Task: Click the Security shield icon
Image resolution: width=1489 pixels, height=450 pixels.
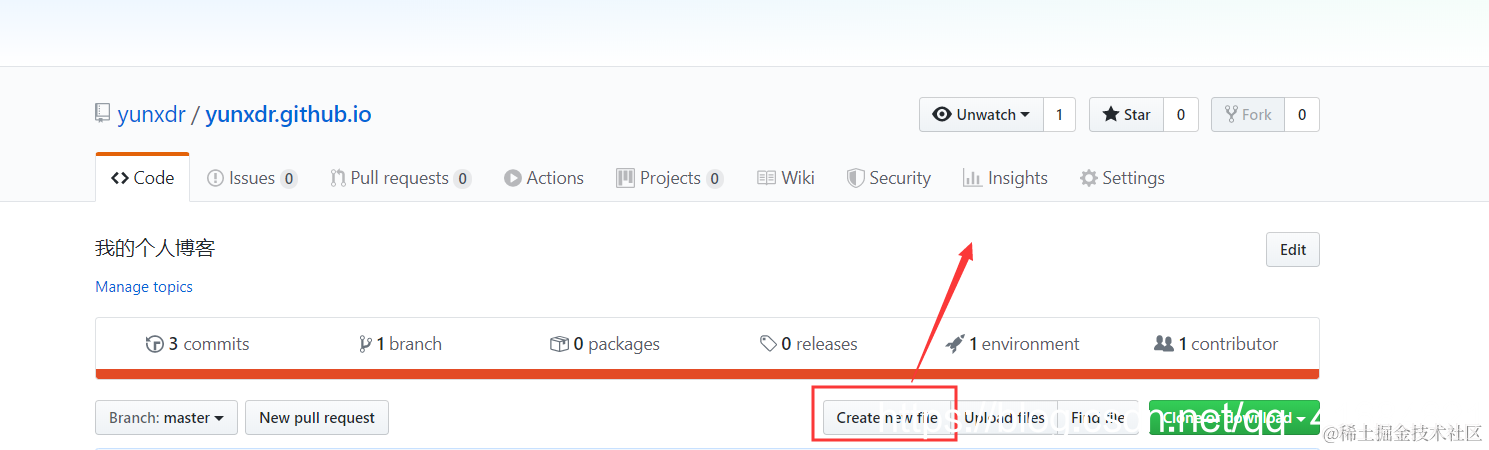Action: pos(855,178)
